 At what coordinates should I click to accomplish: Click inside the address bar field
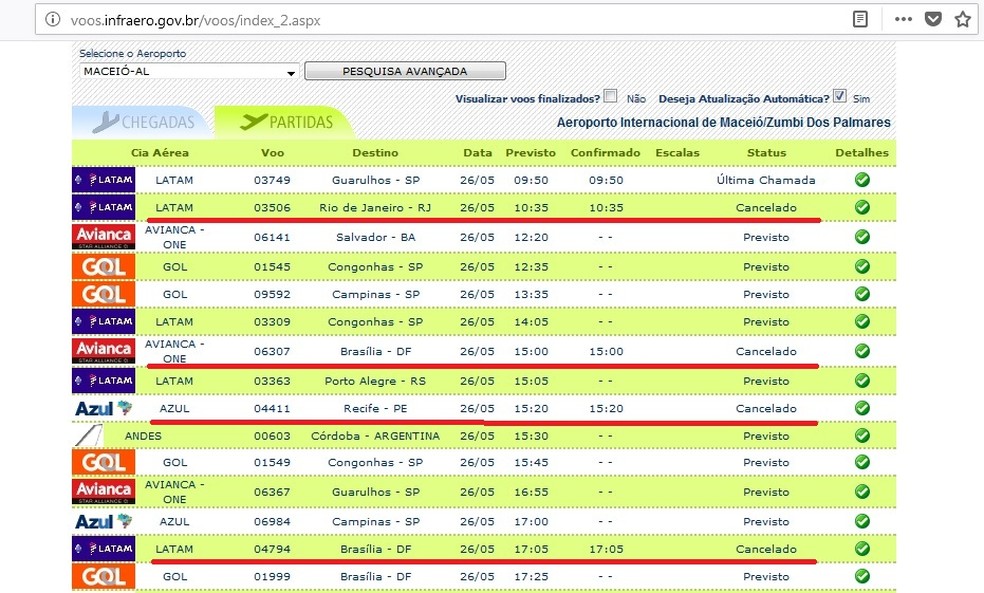point(400,19)
